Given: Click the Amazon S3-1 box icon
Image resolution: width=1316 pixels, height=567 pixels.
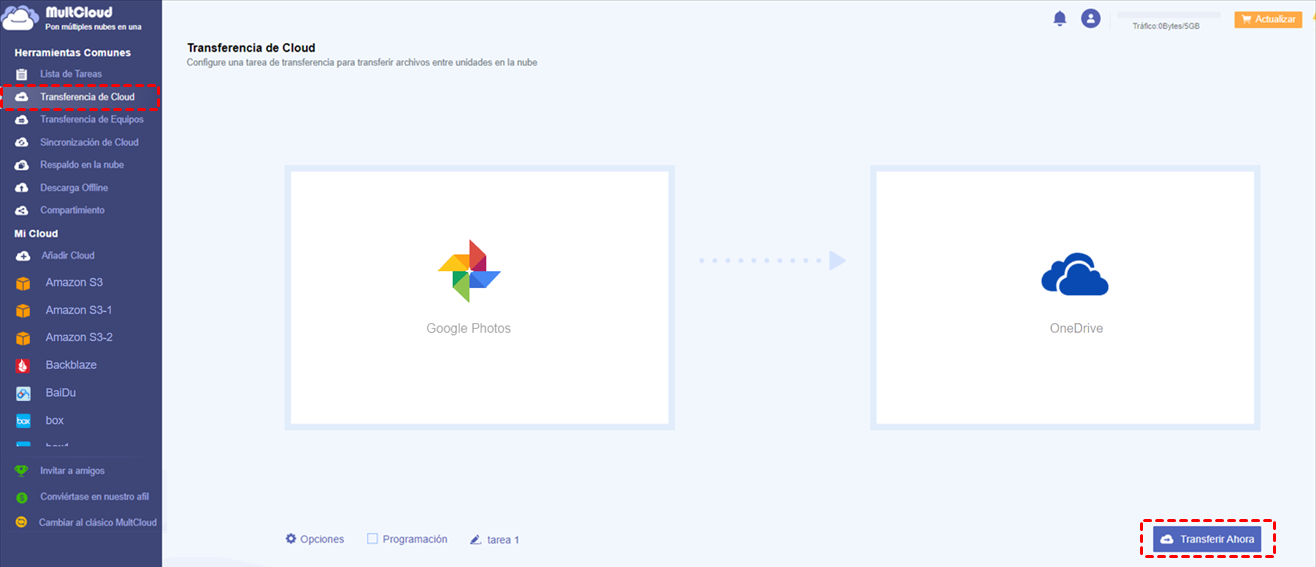Looking at the screenshot, I should [23, 311].
